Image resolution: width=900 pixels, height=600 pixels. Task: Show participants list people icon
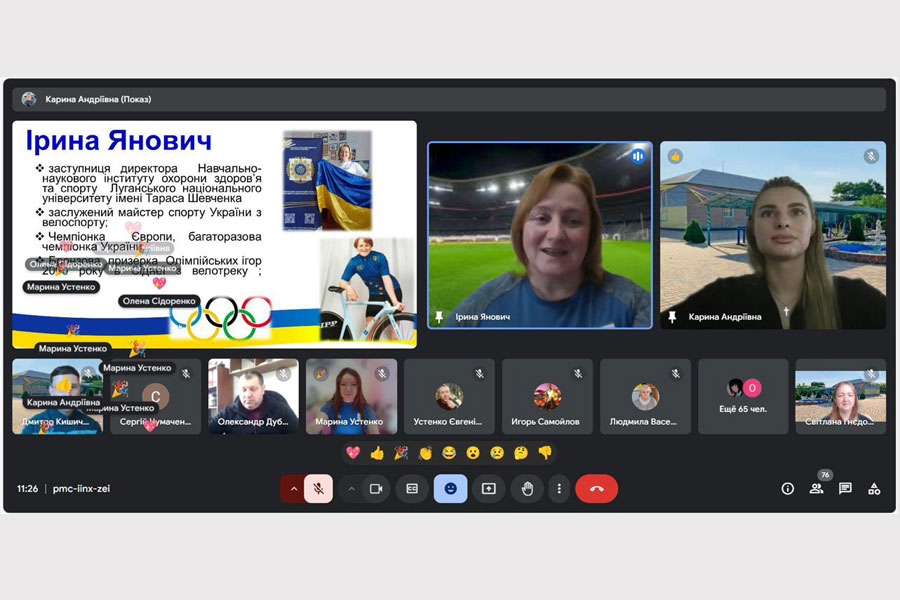click(816, 489)
